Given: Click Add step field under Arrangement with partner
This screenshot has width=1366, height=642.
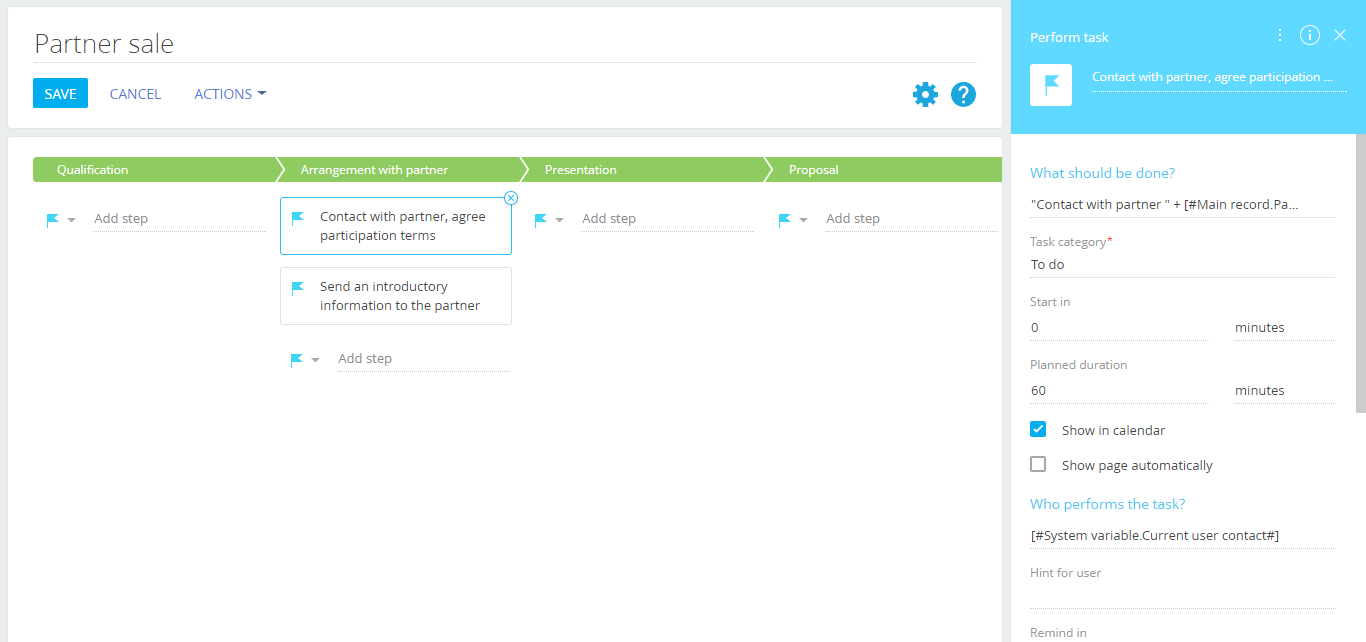Looking at the screenshot, I should click(x=423, y=359).
